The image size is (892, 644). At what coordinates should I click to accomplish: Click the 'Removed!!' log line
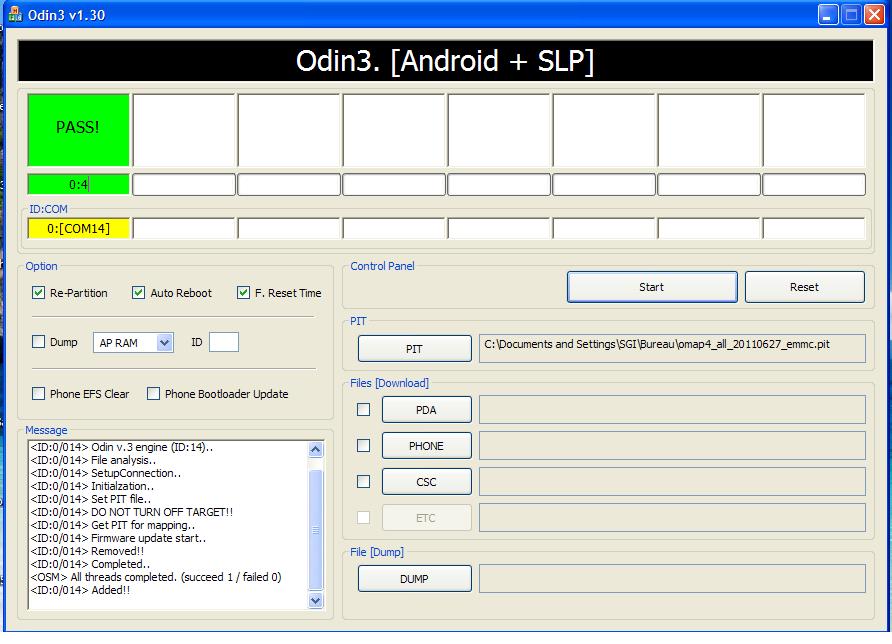click(x=87, y=551)
